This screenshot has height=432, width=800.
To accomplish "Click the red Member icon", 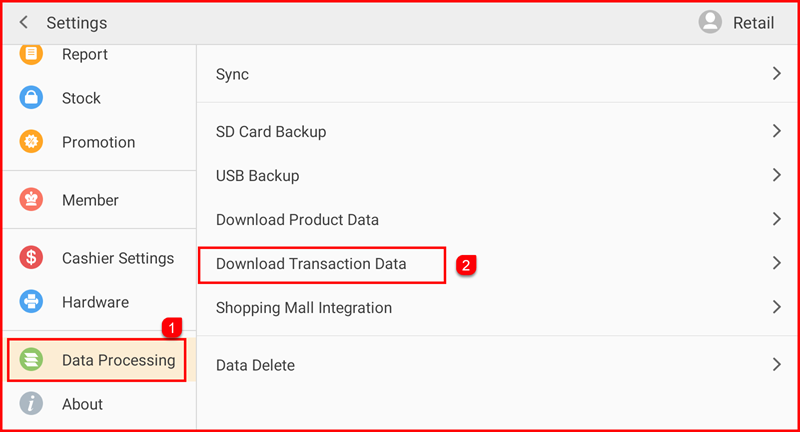I will tap(32, 200).
